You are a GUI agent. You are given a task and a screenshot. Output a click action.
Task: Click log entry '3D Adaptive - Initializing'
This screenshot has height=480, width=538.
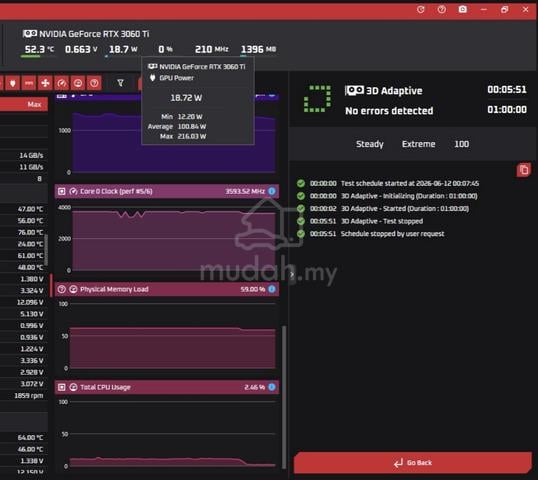[x=409, y=196]
